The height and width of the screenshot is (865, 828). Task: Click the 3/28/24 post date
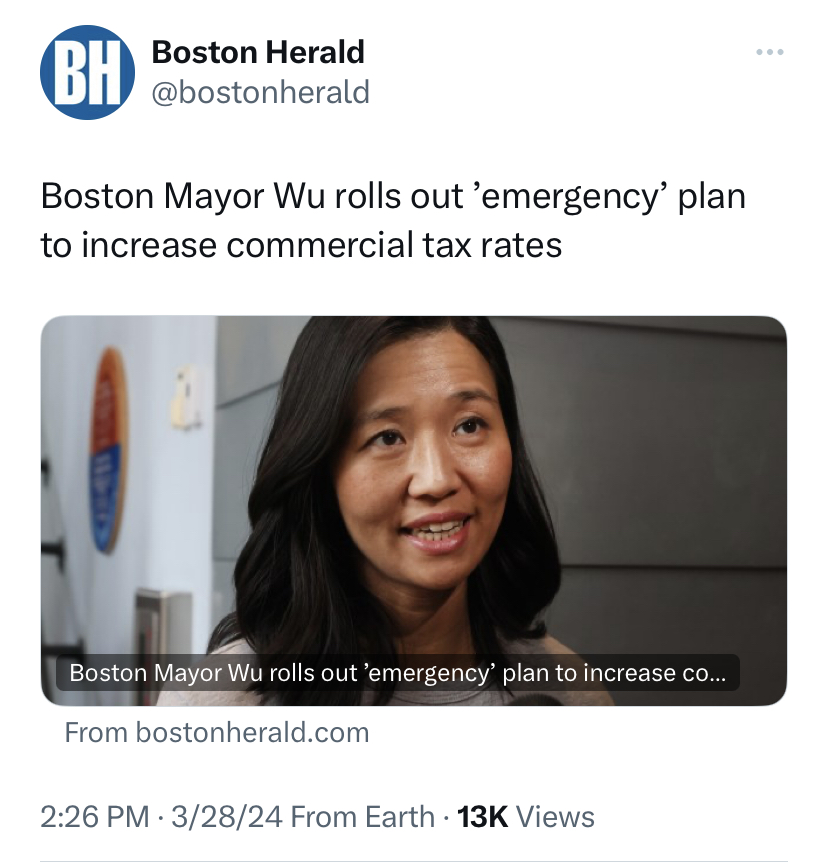(227, 817)
